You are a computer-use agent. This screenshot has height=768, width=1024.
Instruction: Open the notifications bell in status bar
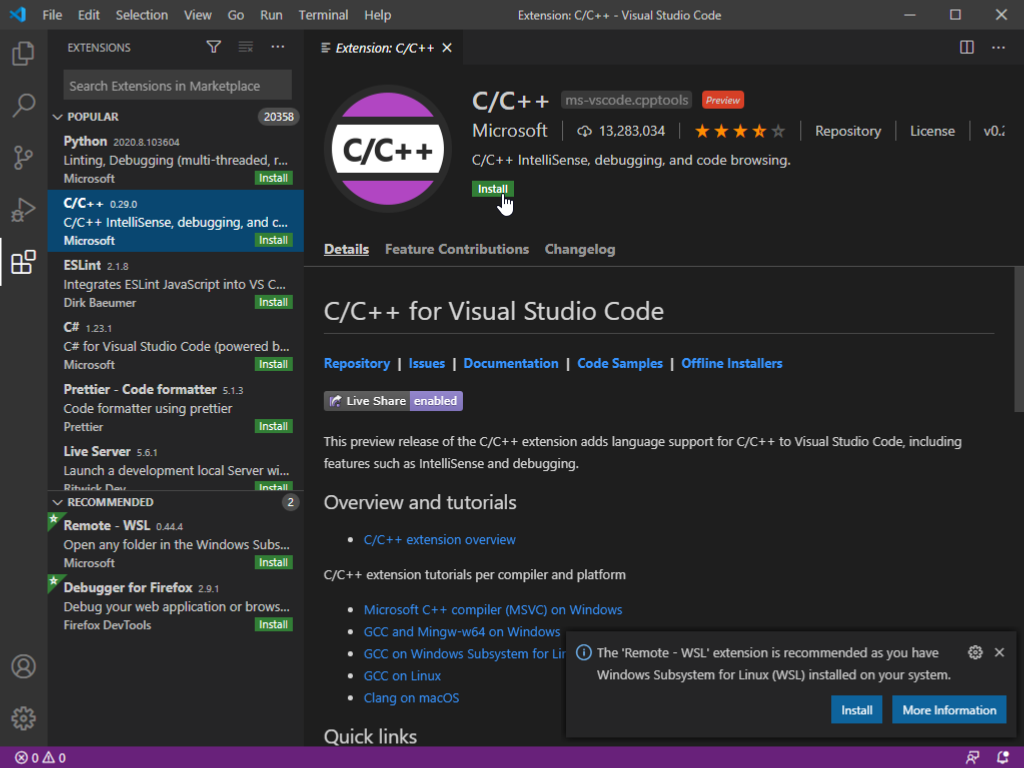pos(1003,757)
